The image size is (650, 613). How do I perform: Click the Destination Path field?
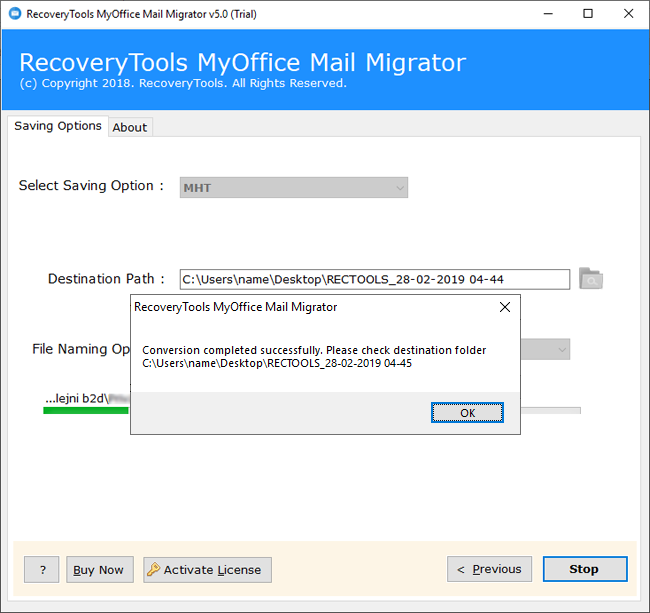[375, 279]
